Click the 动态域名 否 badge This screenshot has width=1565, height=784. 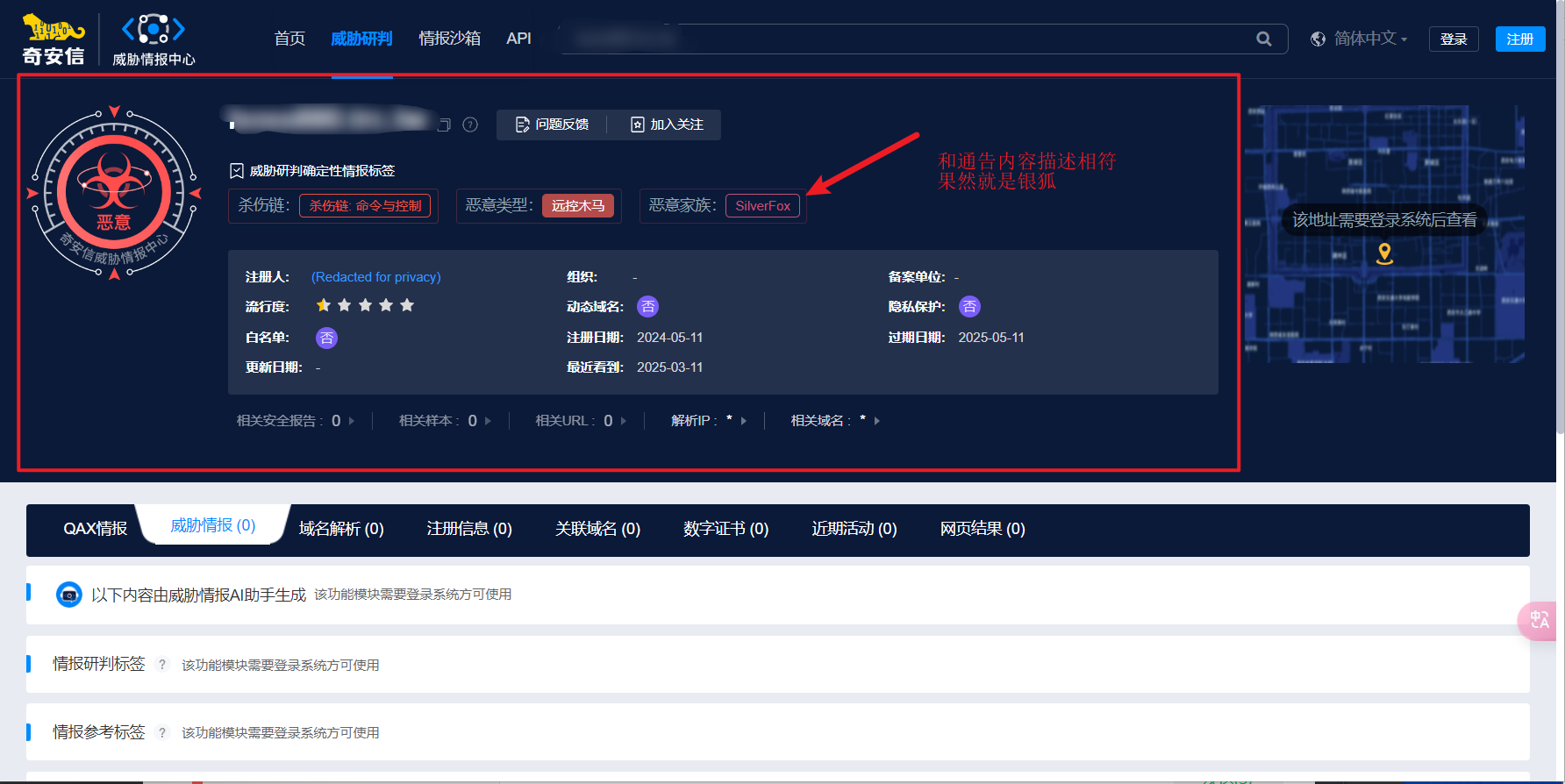(647, 306)
